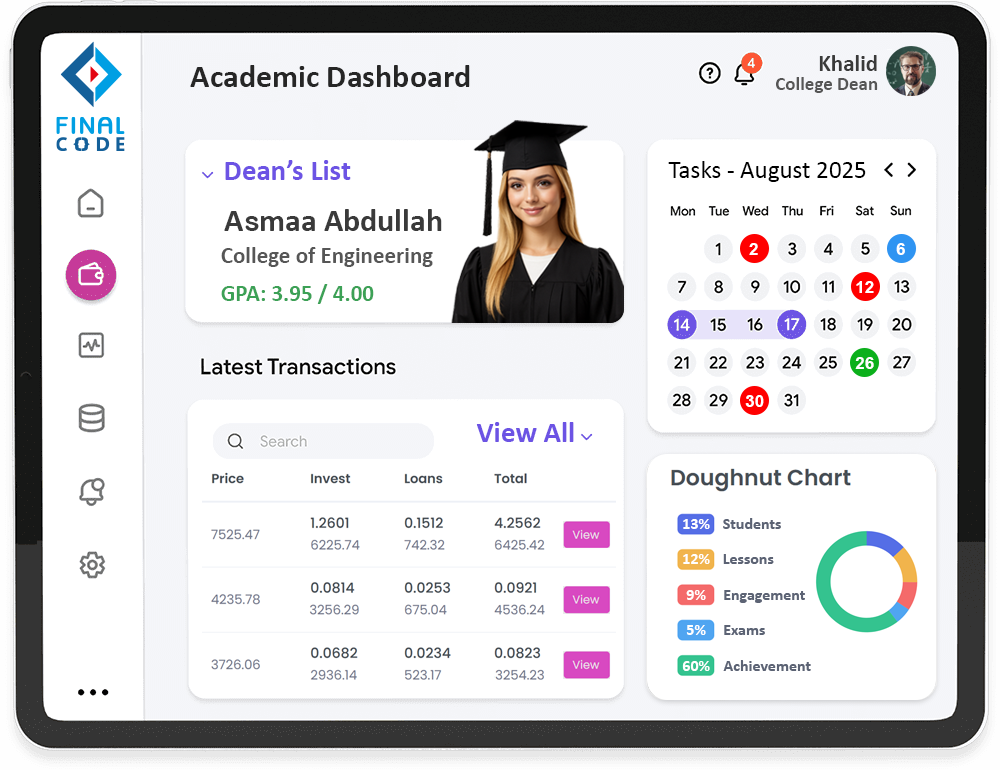This screenshot has height=770, width=1000.
Task: Click the help question mark icon
Action: (710, 73)
